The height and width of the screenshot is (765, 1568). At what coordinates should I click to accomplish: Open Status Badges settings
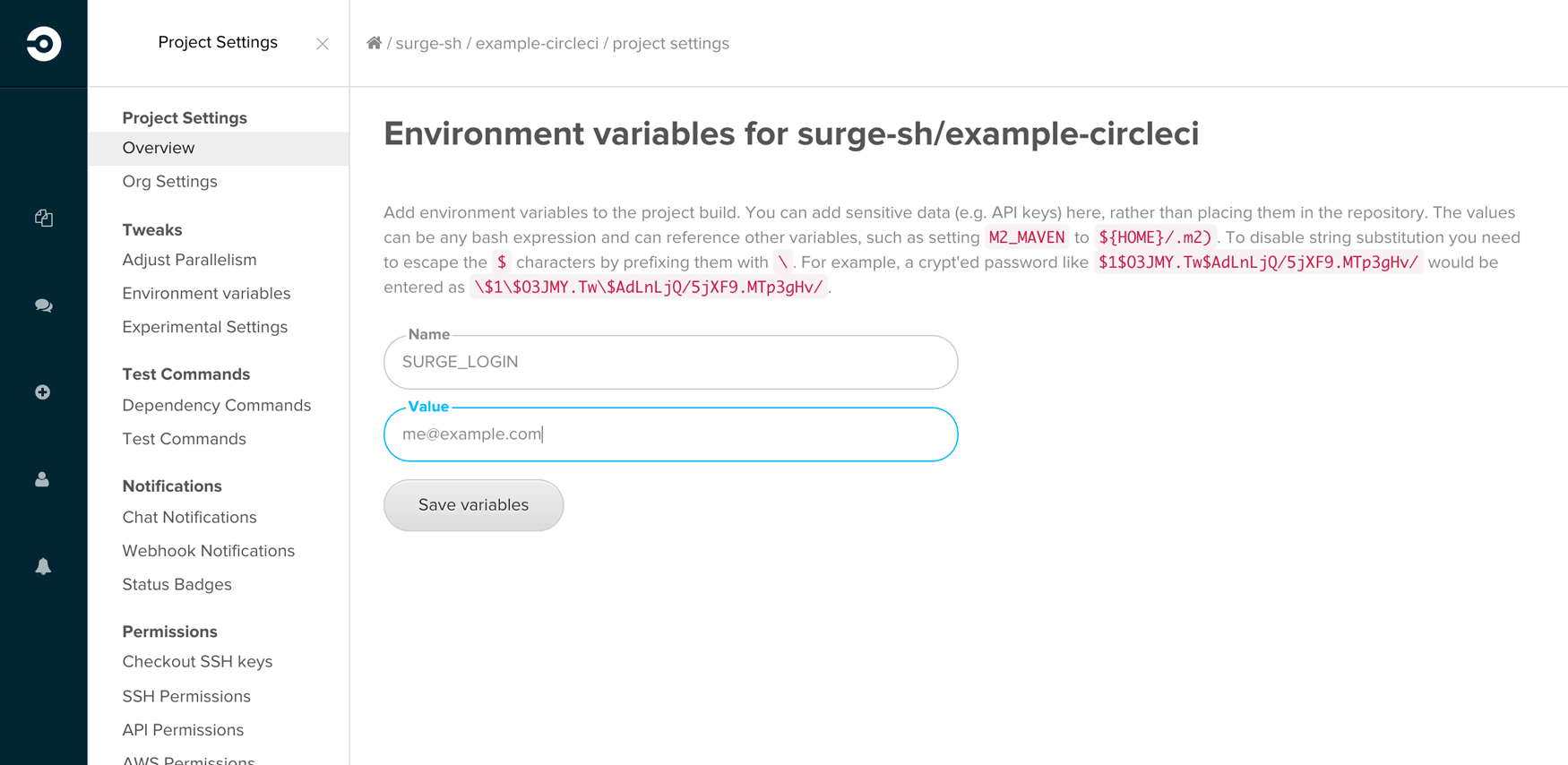pos(177,585)
